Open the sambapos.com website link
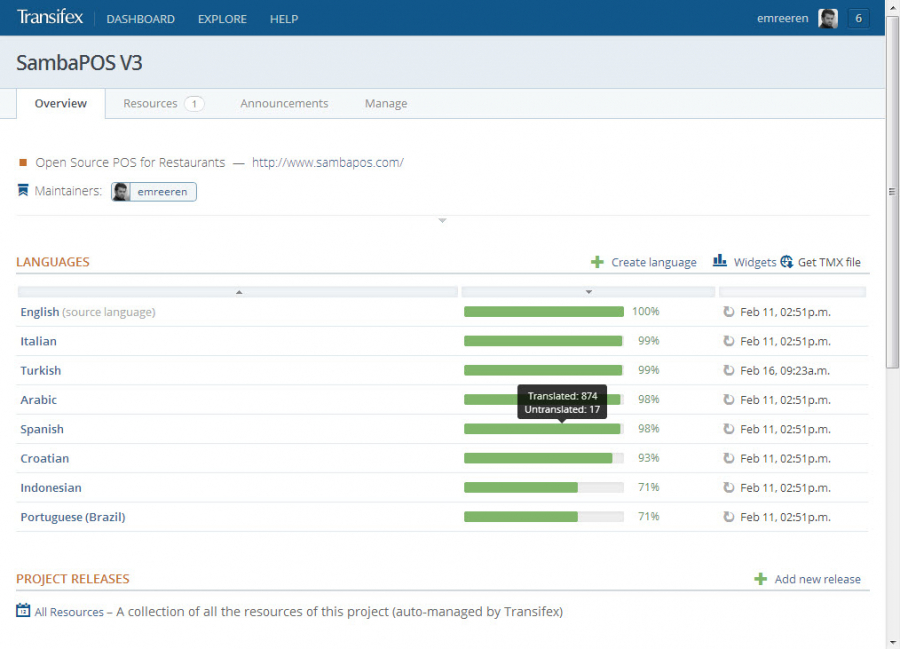900x649 pixels. click(327, 162)
